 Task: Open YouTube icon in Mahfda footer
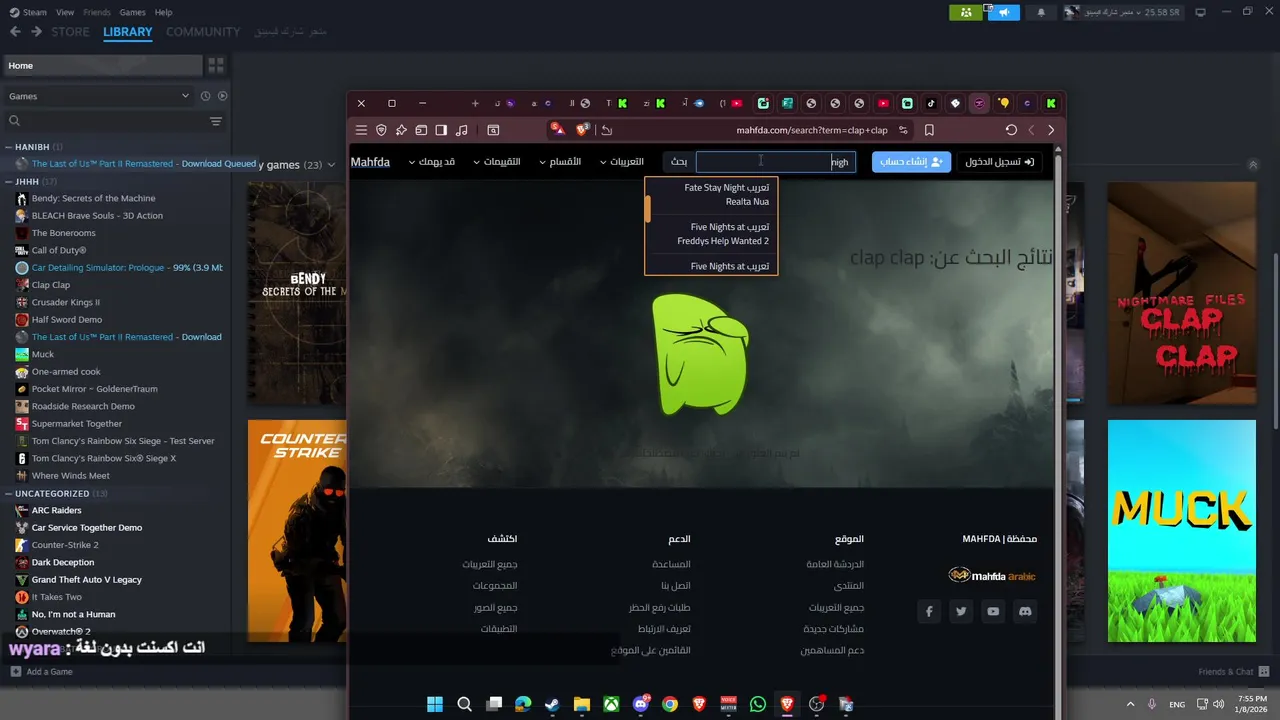(x=993, y=611)
